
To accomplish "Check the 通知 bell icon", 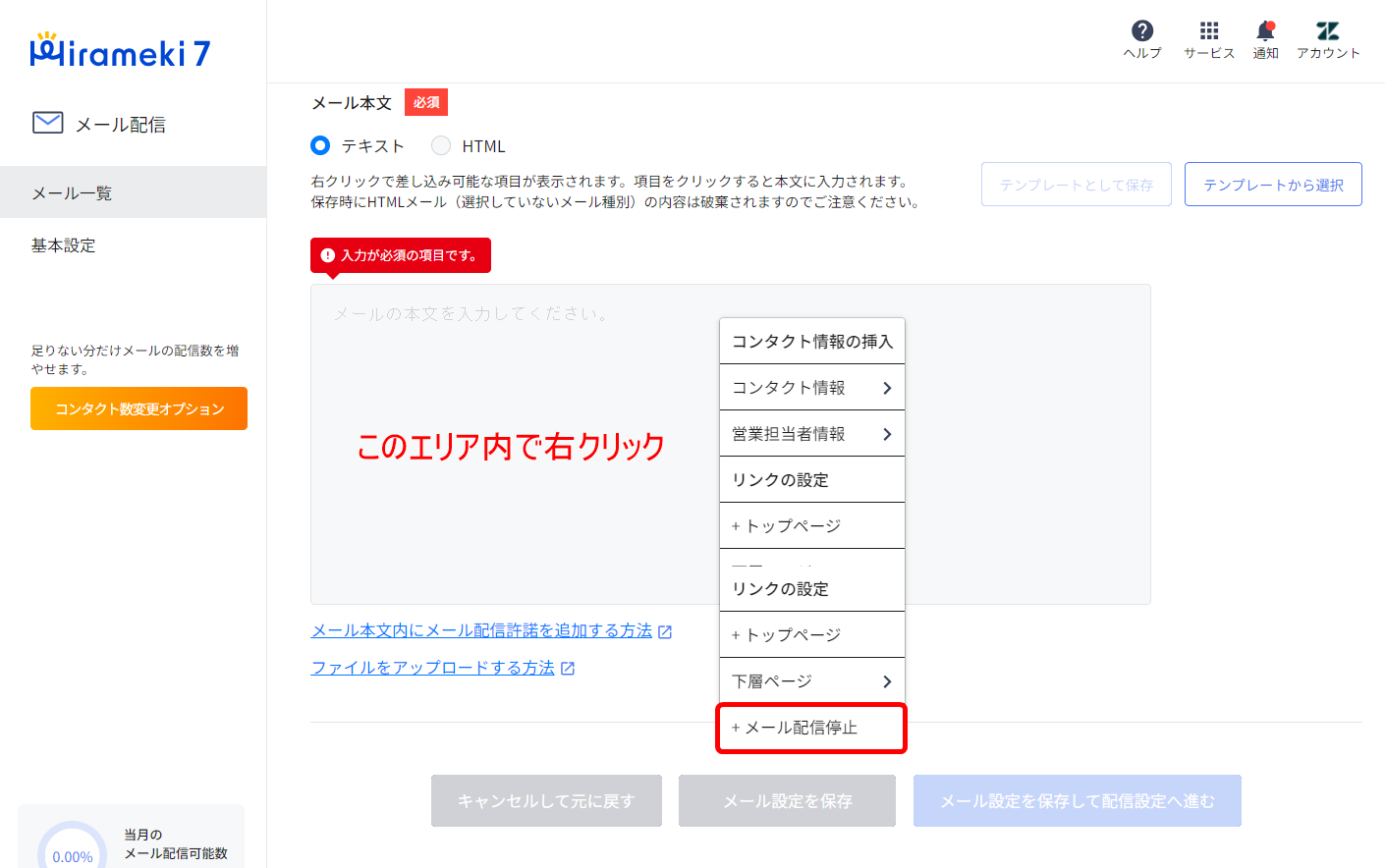I will point(1265,31).
